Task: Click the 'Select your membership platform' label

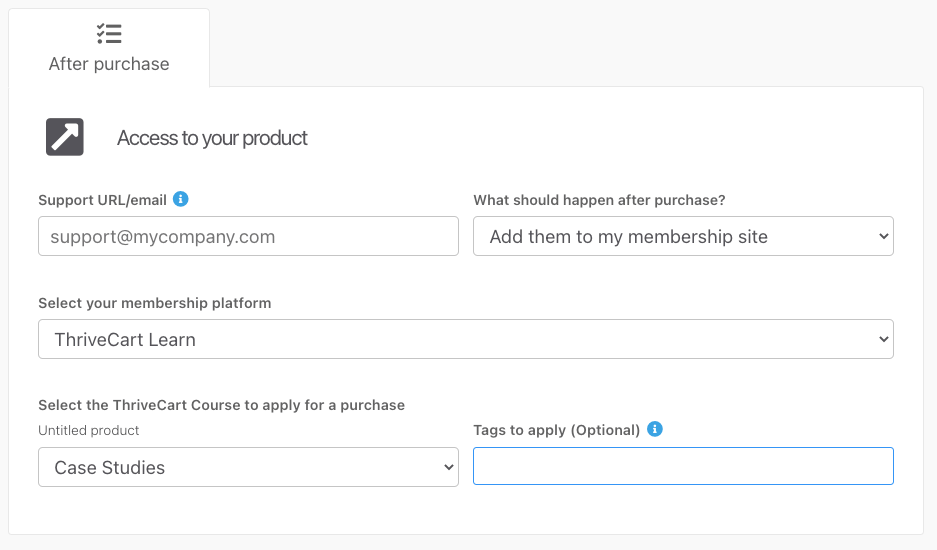Action: (x=155, y=303)
